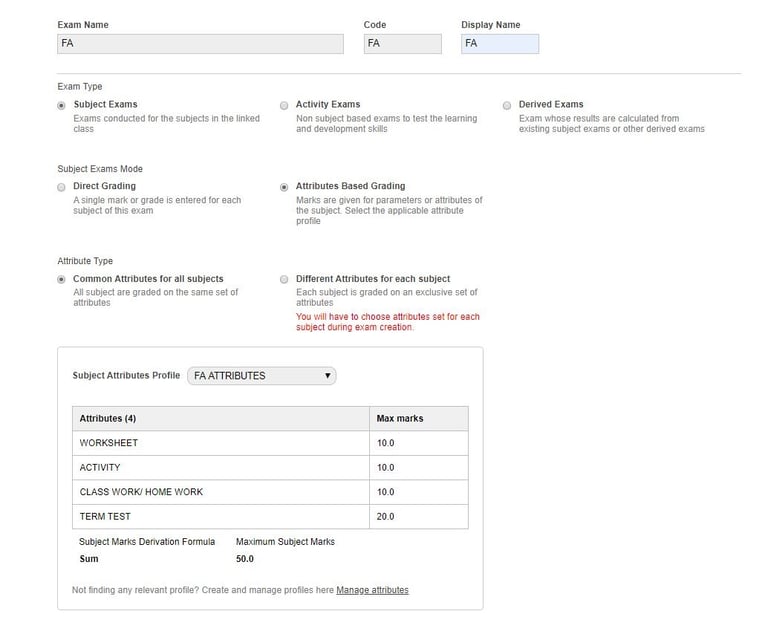Select the Derived Exams radio button
Viewport: 768px width, 634px height.
point(507,106)
